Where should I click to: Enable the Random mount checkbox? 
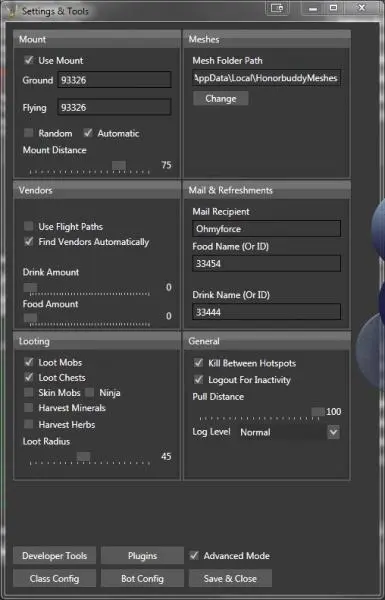pos(29,133)
